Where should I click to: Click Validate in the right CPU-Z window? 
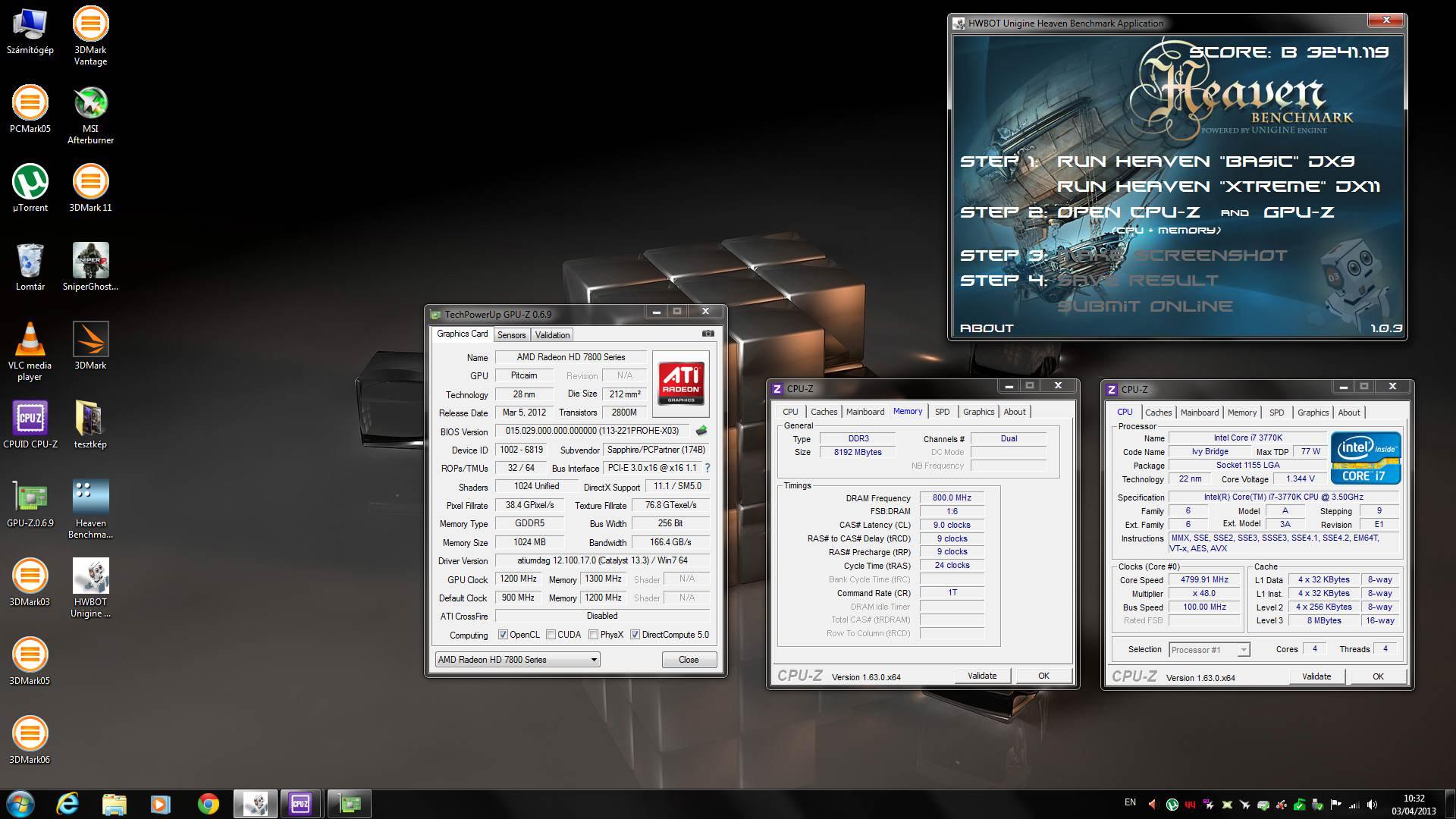[1316, 676]
